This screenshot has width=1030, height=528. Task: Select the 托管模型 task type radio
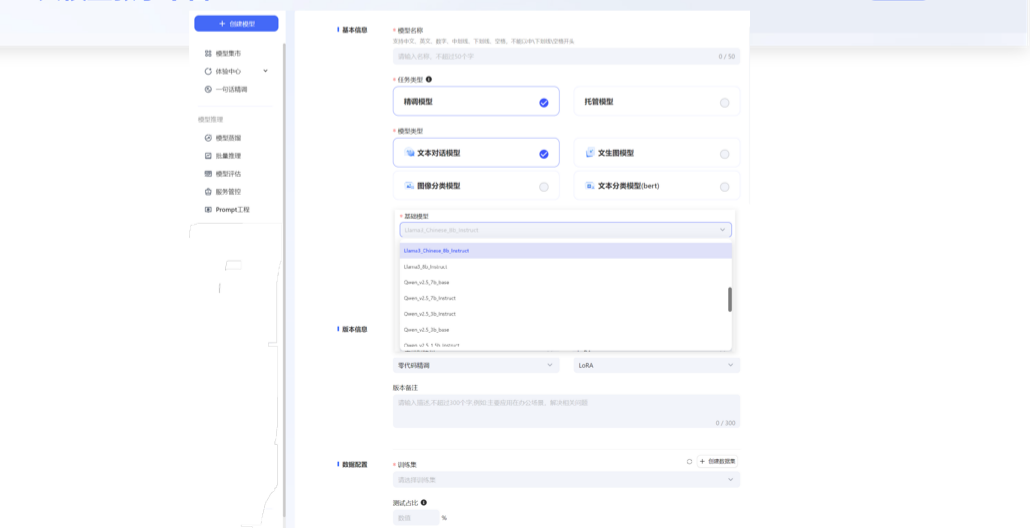[x=725, y=102]
